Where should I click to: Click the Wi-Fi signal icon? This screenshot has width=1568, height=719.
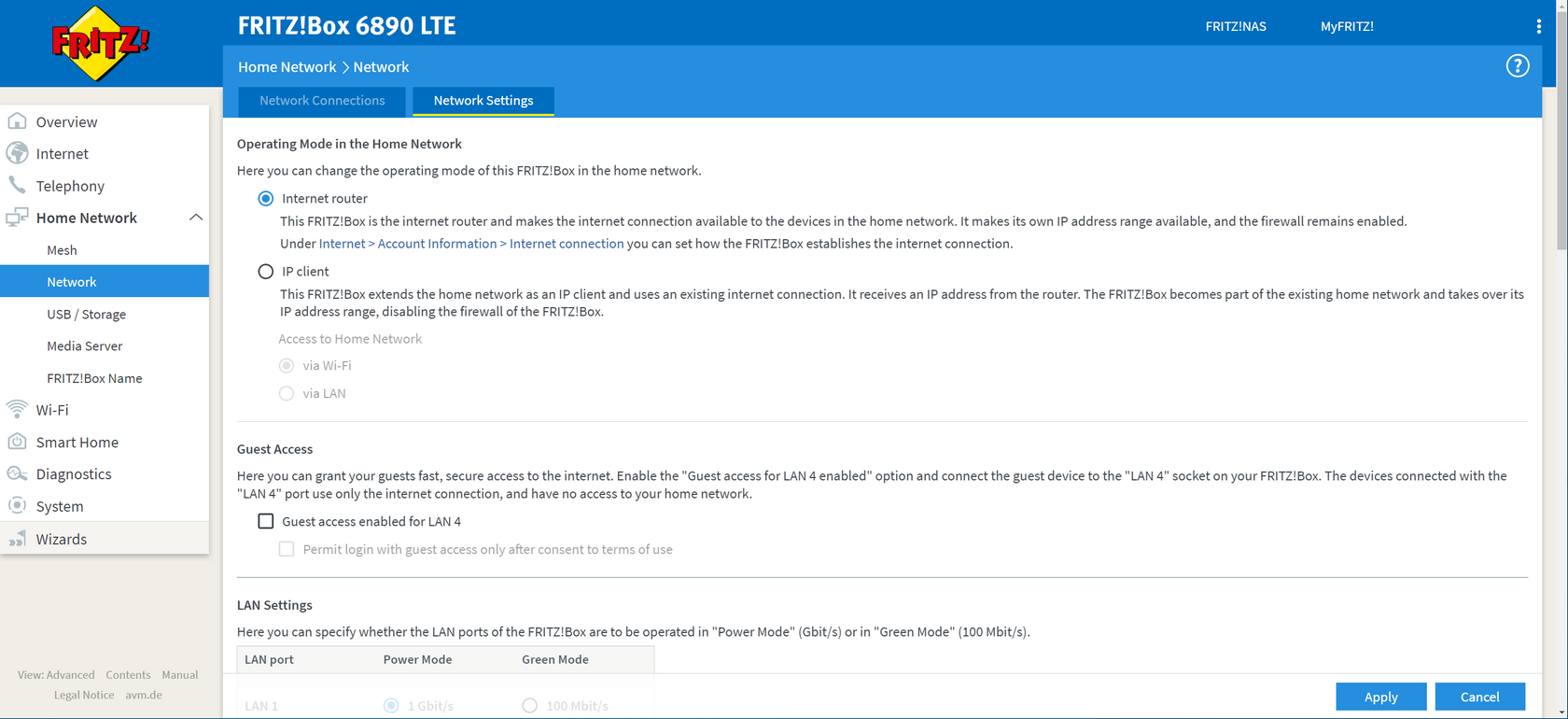point(17,409)
